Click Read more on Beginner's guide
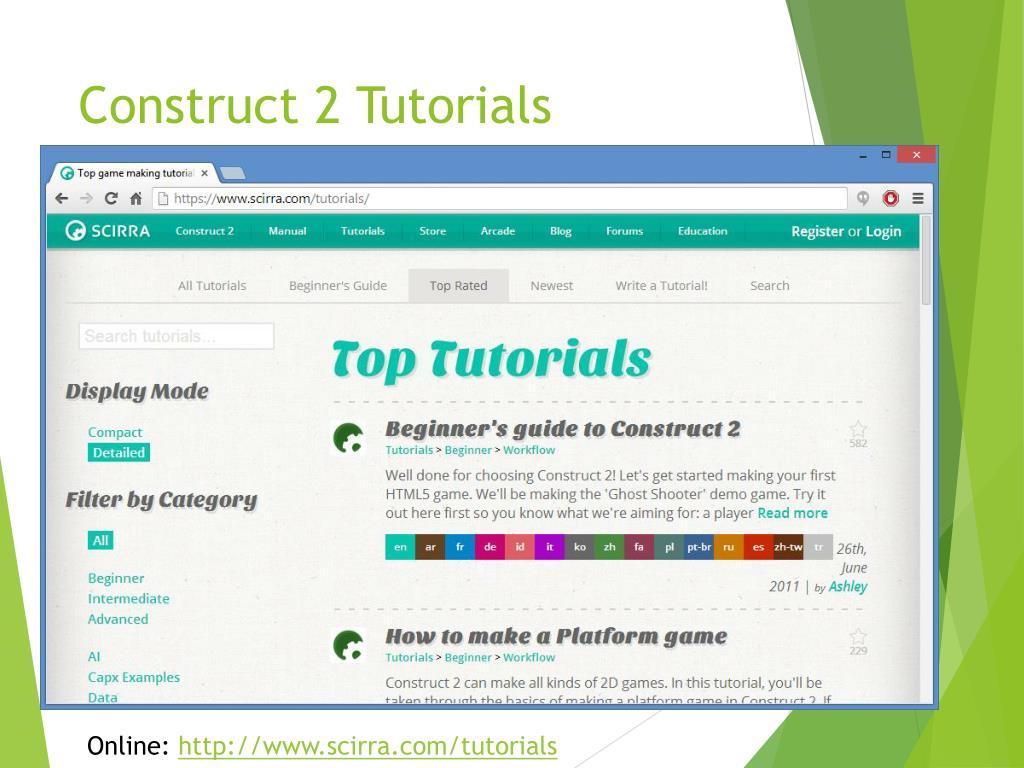Screen dimensions: 1024x768 pyautogui.click(x=792, y=513)
